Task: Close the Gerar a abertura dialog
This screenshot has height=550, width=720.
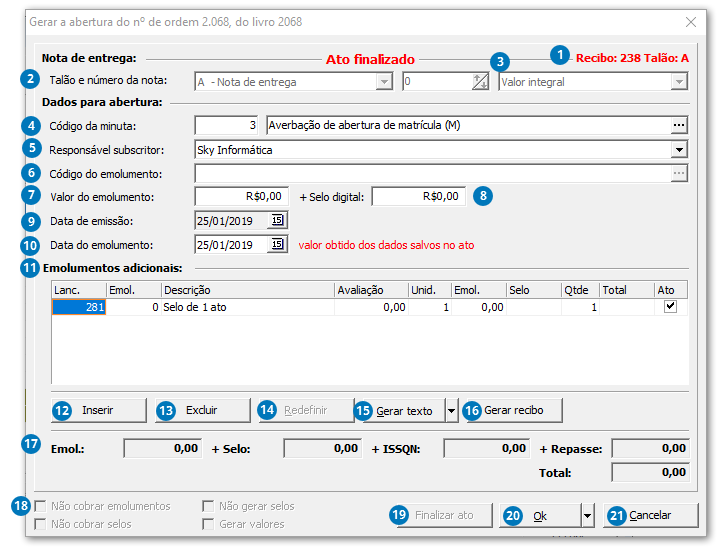Action: tap(691, 21)
